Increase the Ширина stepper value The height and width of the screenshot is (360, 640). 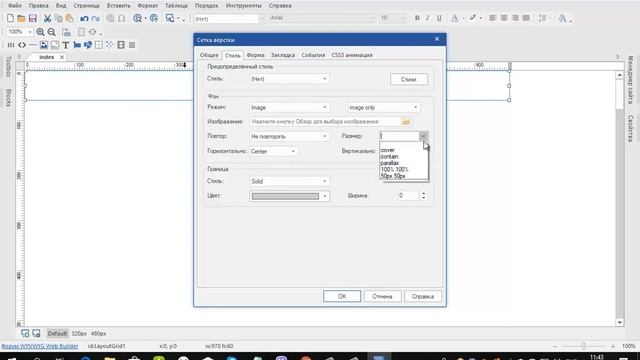pyautogui.click(x=423, y=193)
